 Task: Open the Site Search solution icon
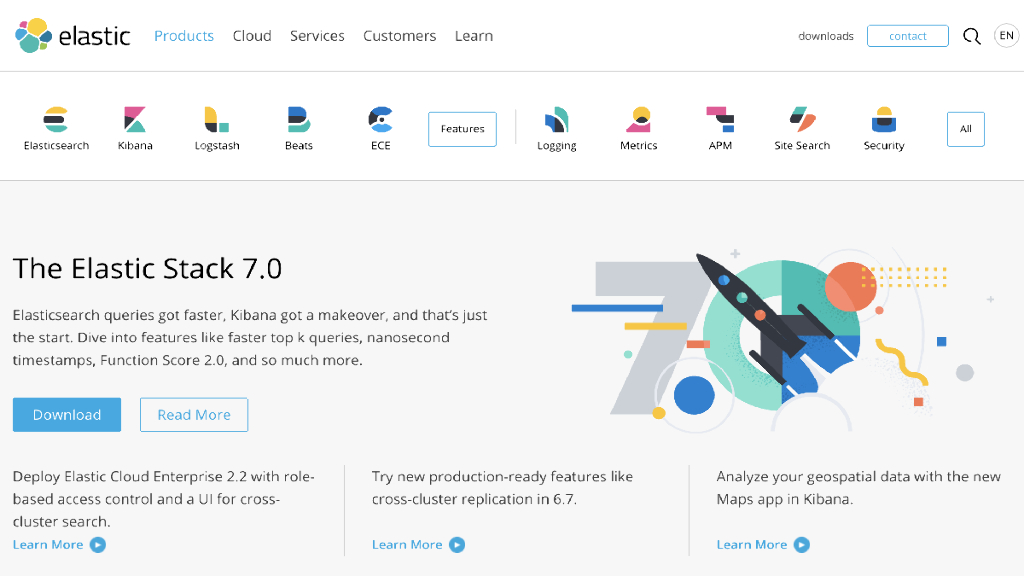click(802, 120)
